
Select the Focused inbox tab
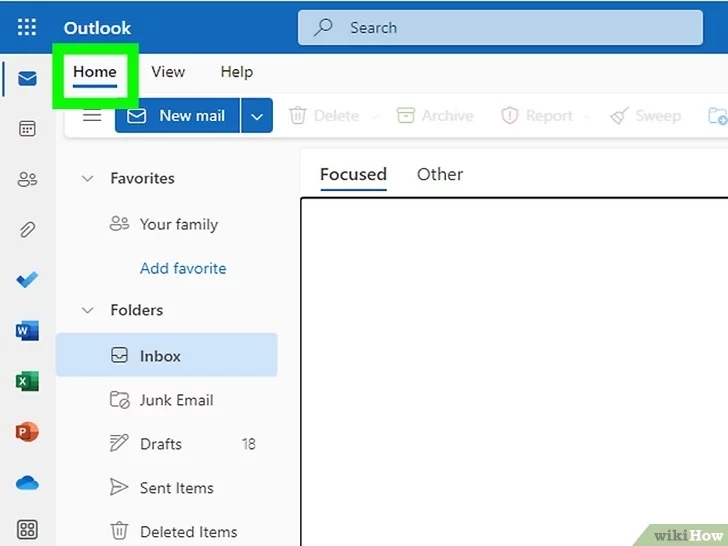click(353, 175)
